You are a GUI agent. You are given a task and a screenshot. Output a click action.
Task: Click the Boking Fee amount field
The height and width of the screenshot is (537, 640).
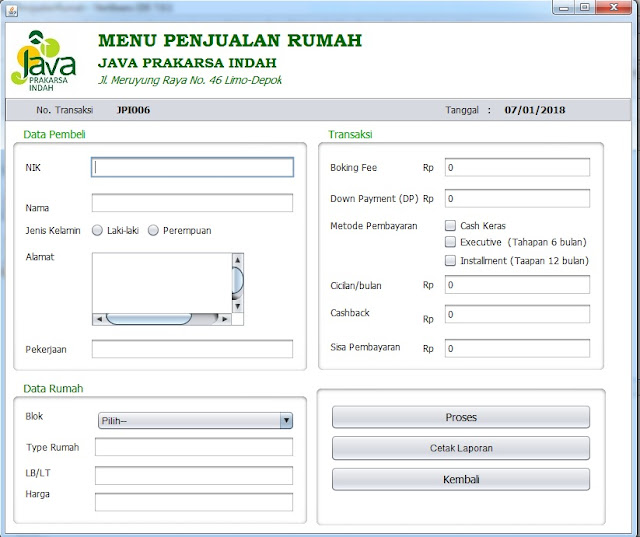[517, 167]
